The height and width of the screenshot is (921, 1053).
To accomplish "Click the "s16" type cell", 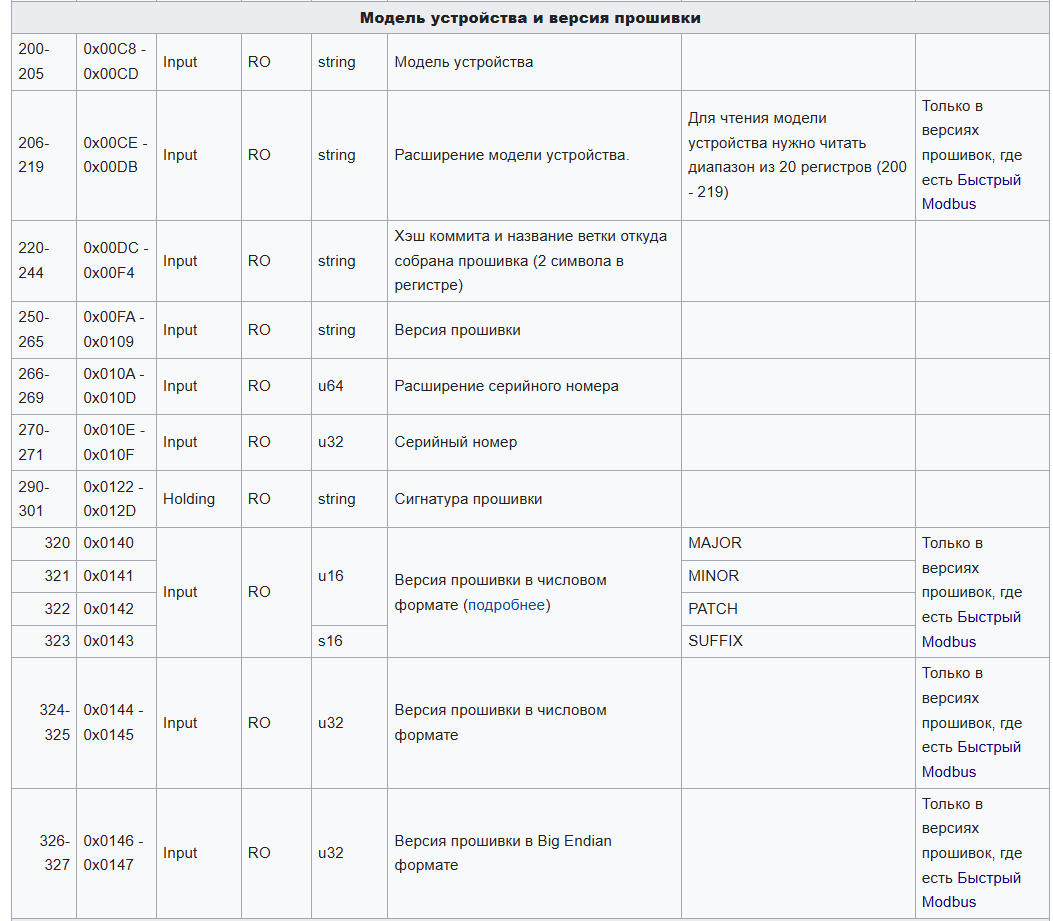I will [x=330, y=641].
